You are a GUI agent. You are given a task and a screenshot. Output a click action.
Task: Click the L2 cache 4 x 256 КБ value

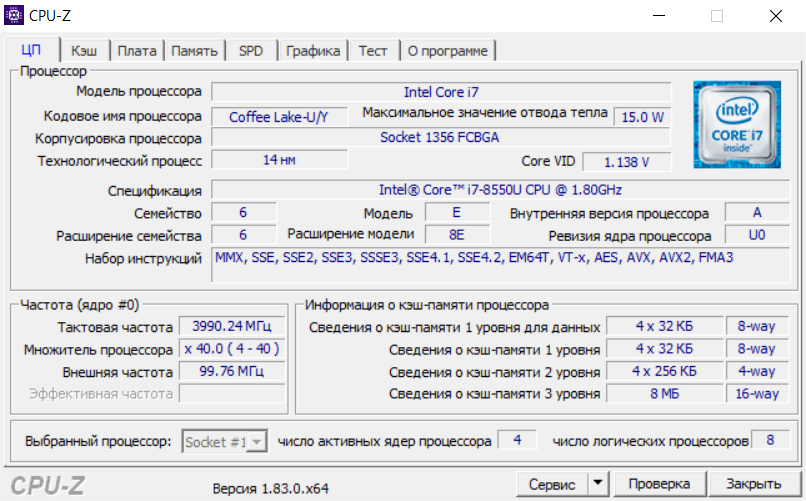pos(665,371)
